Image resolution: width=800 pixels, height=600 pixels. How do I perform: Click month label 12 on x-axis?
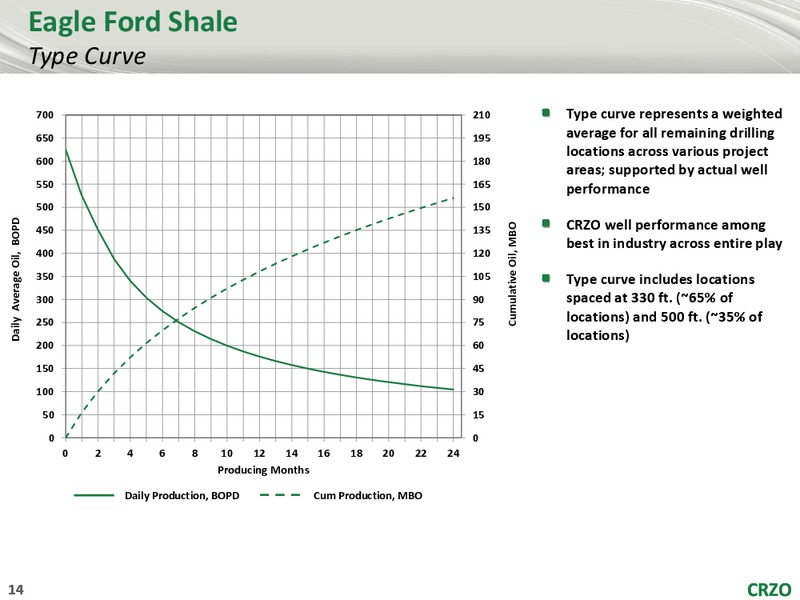click(259, 453)
